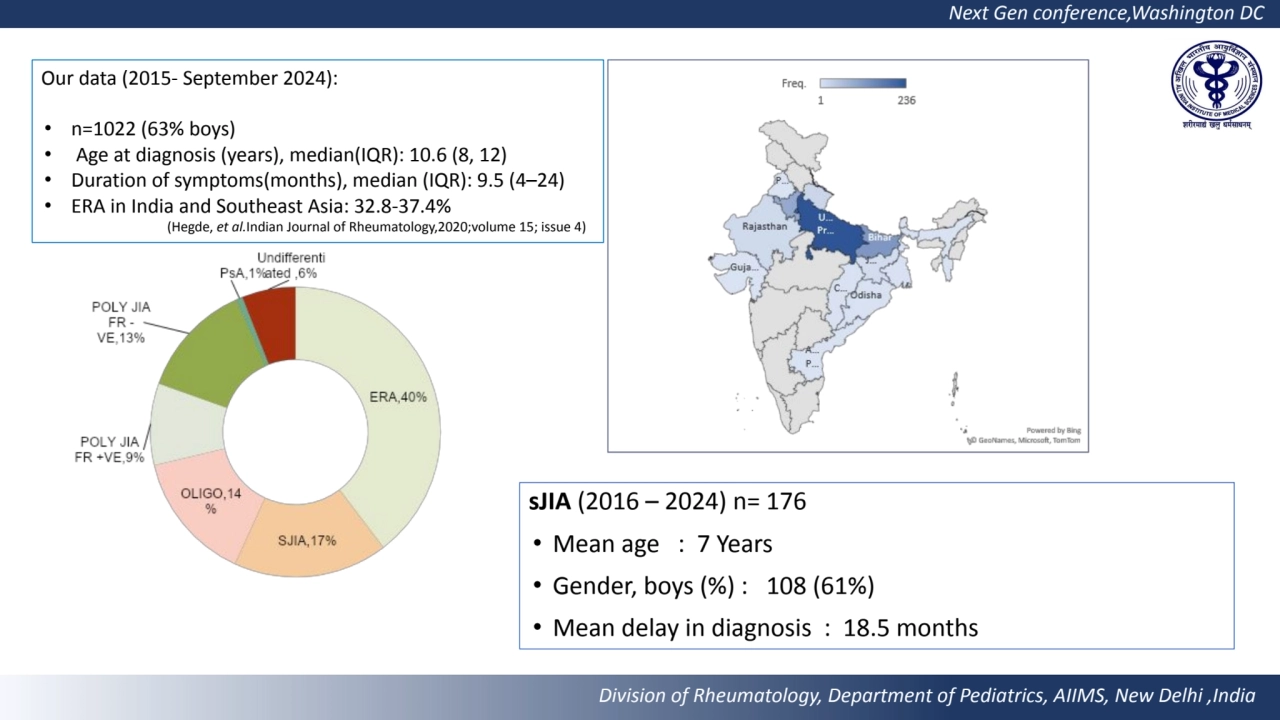Click 'Our data (2015- September 2024):' heading
Screen dimensions: 1280x720
coord(190,79)
